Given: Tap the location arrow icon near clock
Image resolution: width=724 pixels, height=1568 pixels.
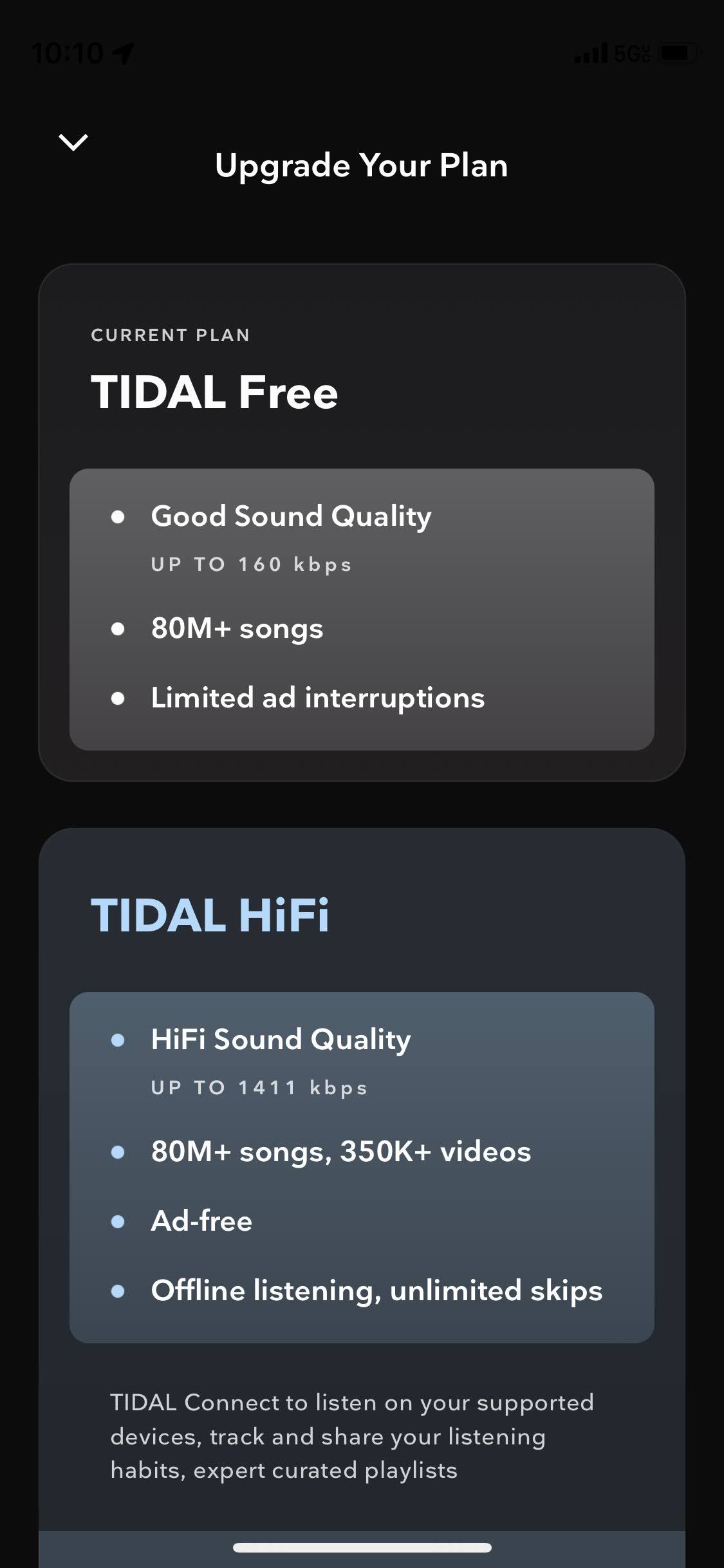Looking at the screenshot, I should (124, 53).
